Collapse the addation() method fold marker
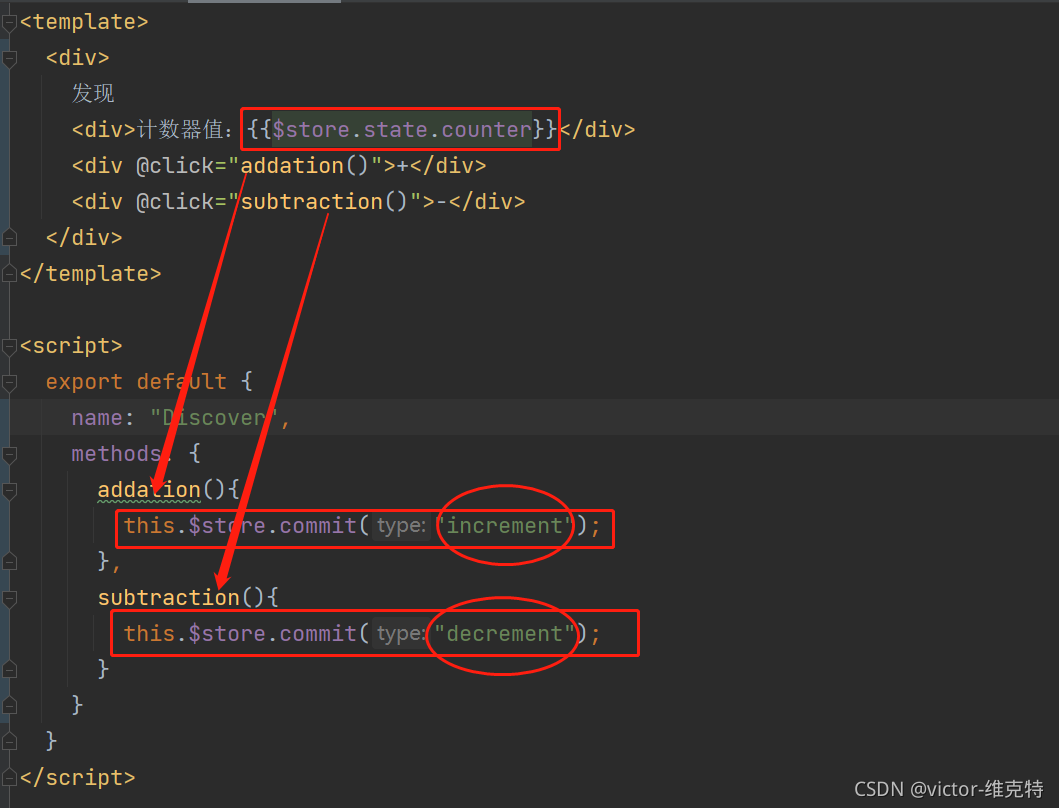1059x808 pixels. click(9, 490)
